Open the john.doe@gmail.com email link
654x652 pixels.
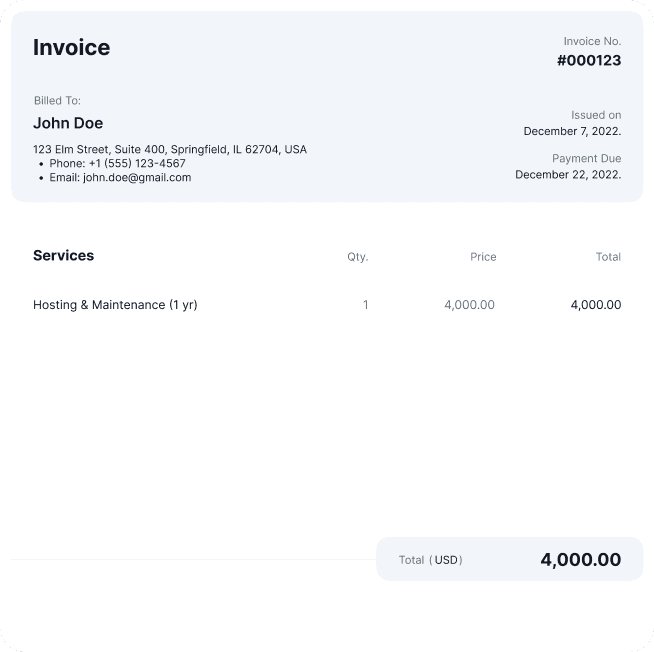(137, 178)
